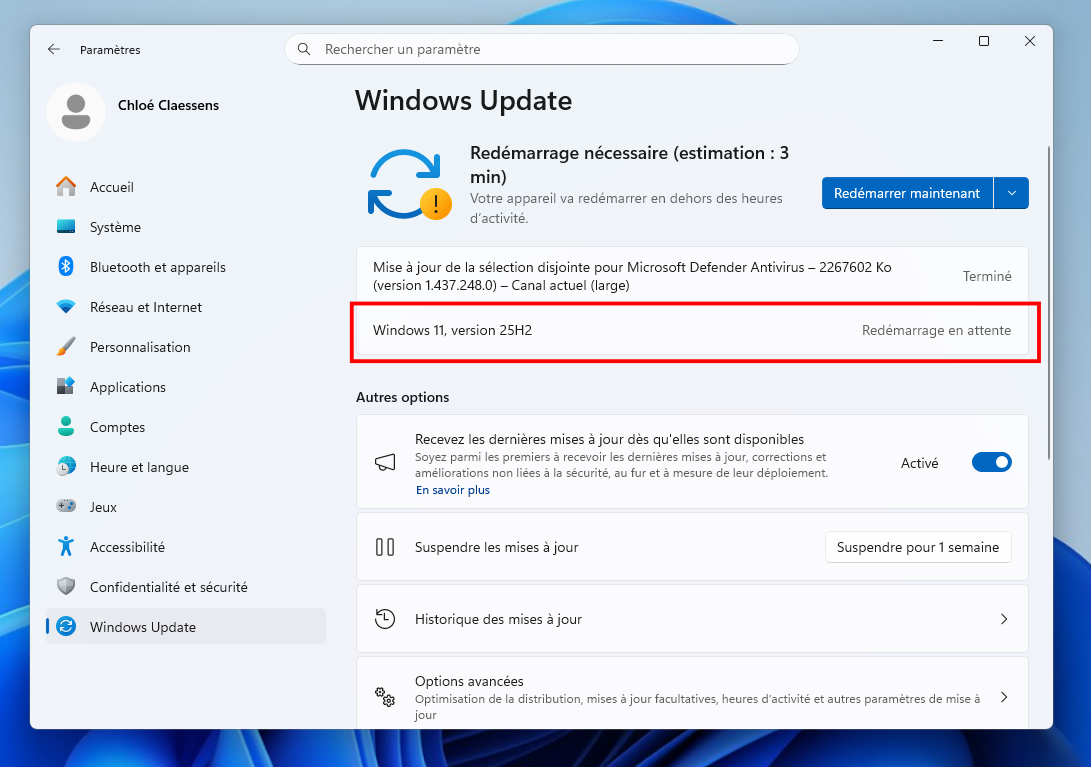Click the Rechercher un paramètre search field

(550, 49)
